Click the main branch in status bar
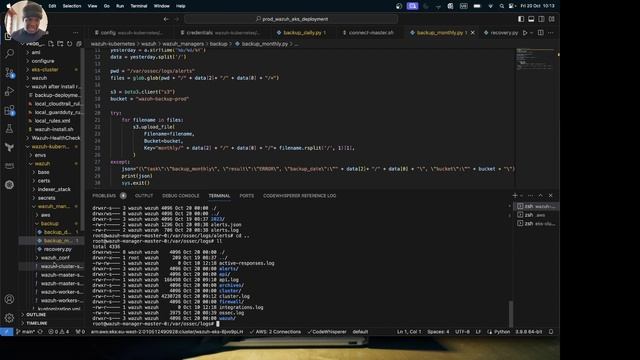Screen dimensions: 640x360 point(25,332)
